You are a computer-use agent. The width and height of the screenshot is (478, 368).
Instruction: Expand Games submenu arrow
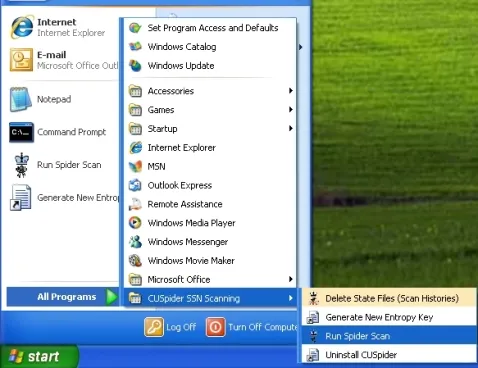click(291, 109)
